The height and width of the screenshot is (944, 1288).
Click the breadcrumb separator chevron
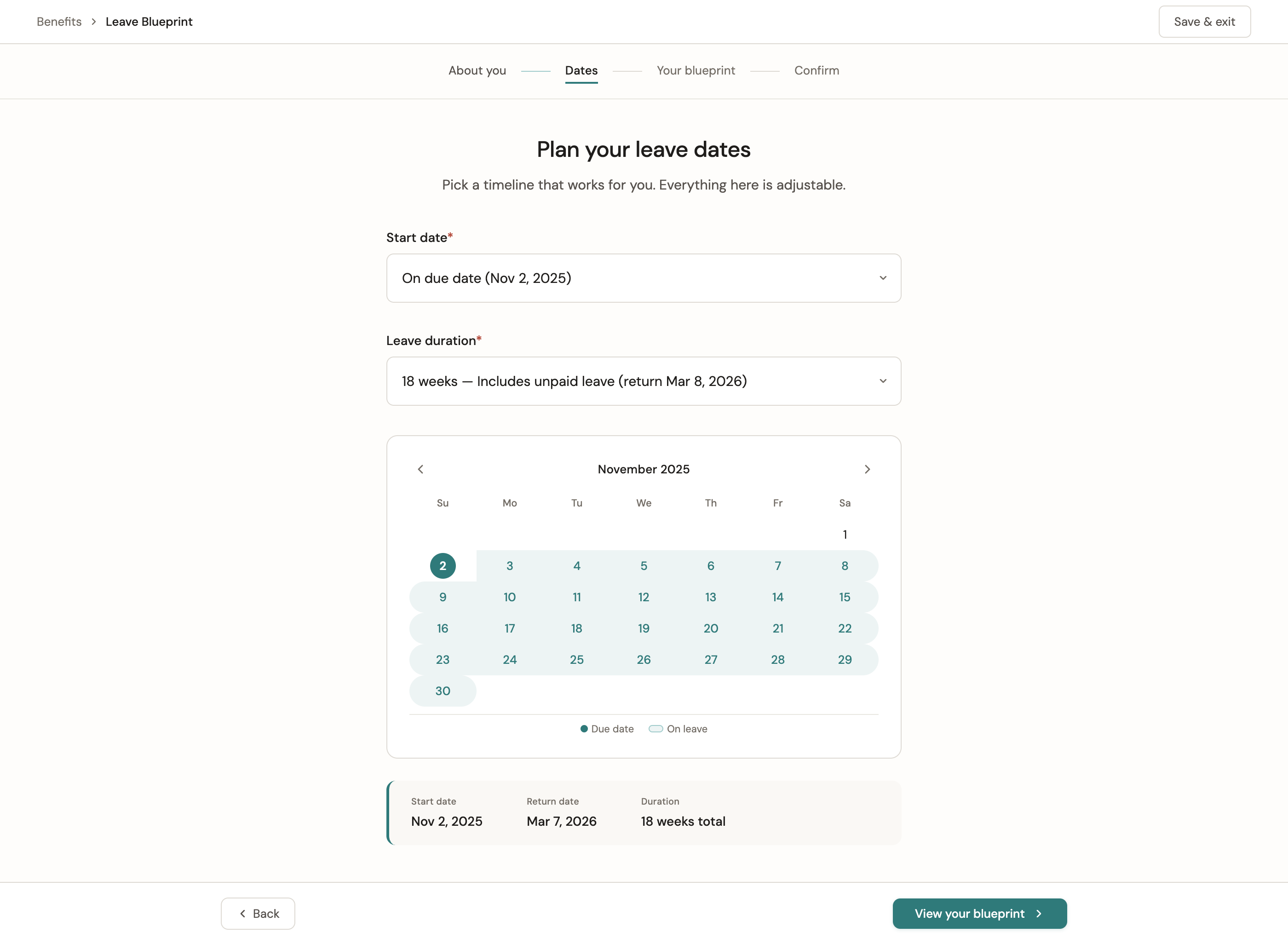93,21
